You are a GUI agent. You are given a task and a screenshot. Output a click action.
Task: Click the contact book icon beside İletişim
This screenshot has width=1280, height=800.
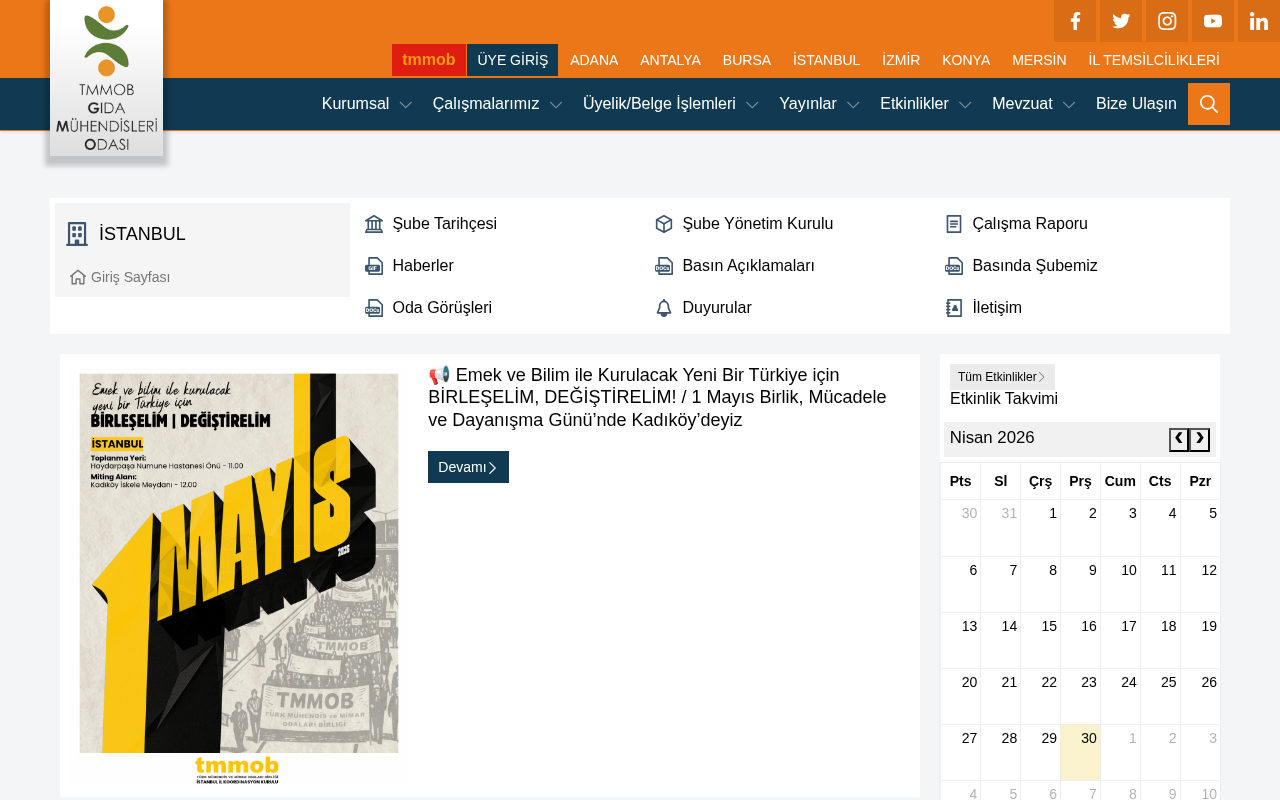click(954, 308)
